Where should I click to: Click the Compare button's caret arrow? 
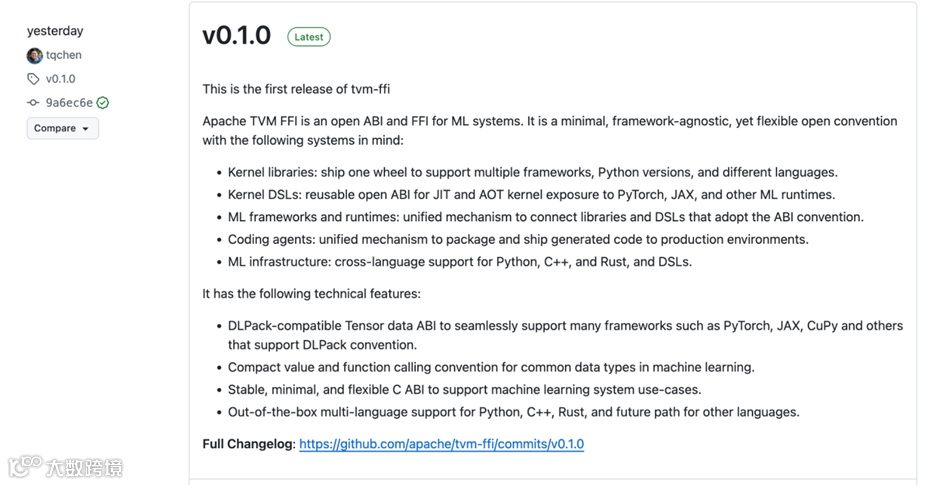click(x=86, y=129)
